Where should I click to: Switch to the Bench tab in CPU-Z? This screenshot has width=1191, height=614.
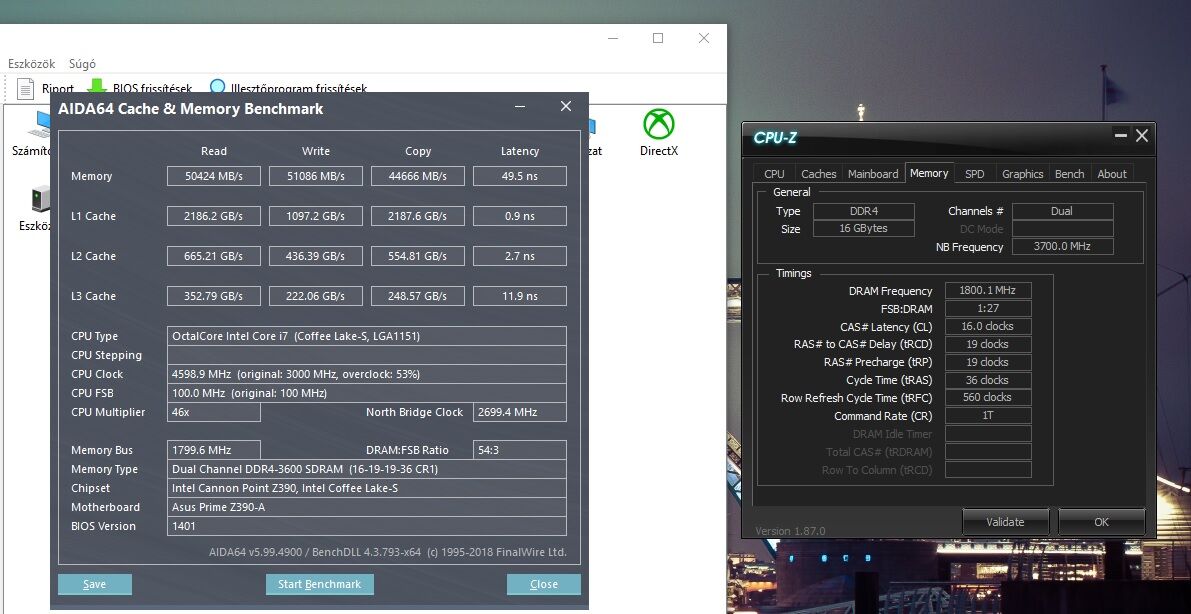[1069, 174]
